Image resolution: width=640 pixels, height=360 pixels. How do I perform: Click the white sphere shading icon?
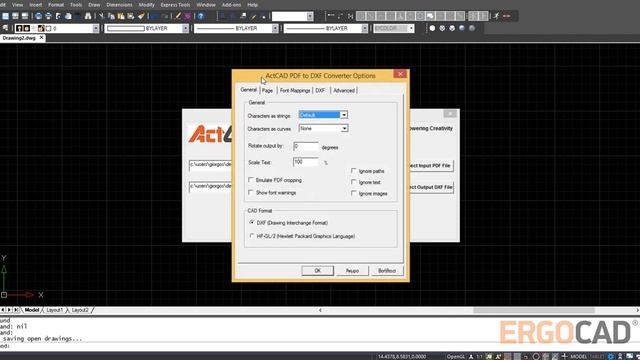tap(432, 28)
